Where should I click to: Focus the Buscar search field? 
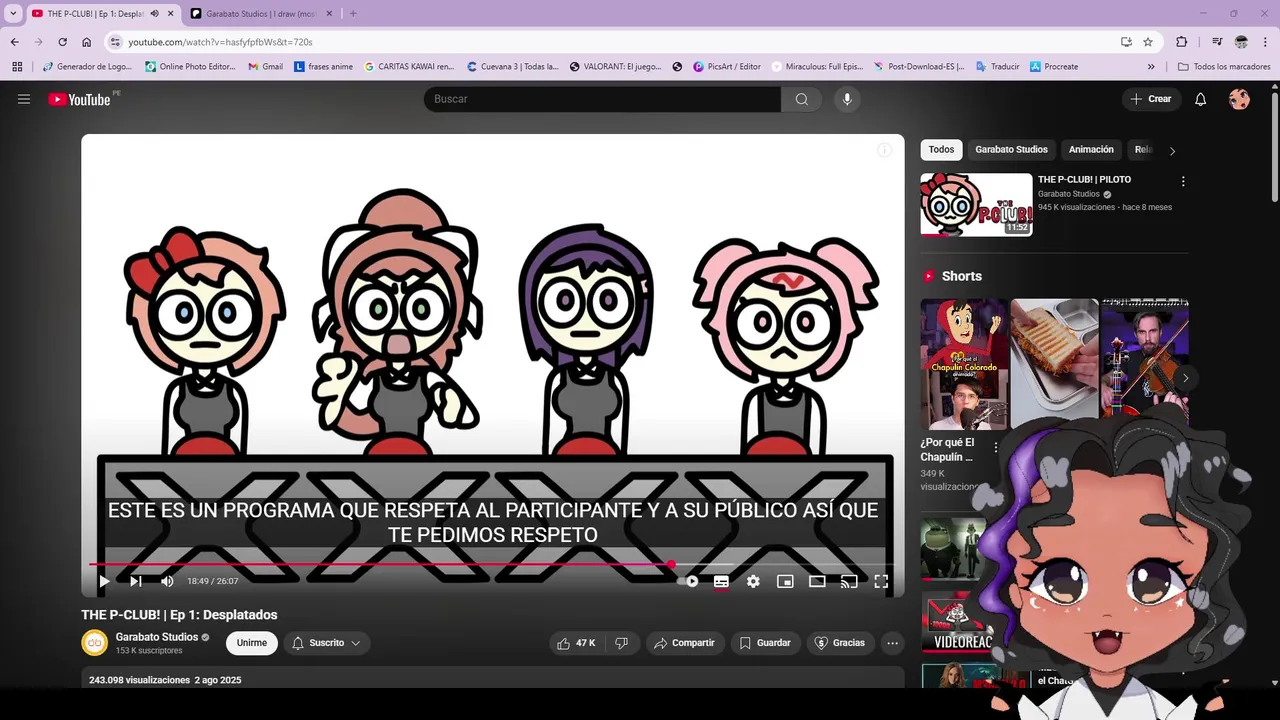[602, 99]
